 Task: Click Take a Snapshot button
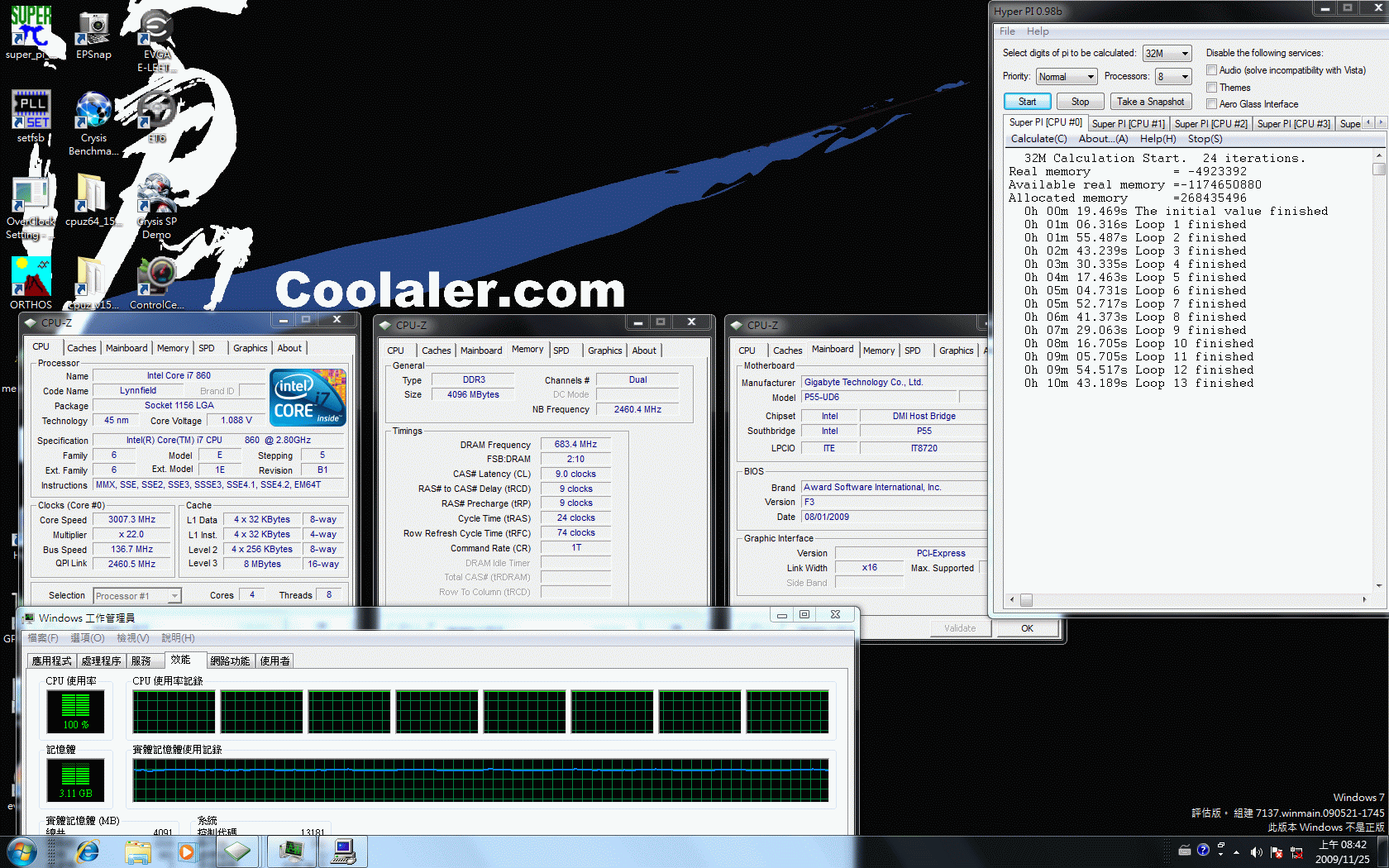pos(1150,102)
